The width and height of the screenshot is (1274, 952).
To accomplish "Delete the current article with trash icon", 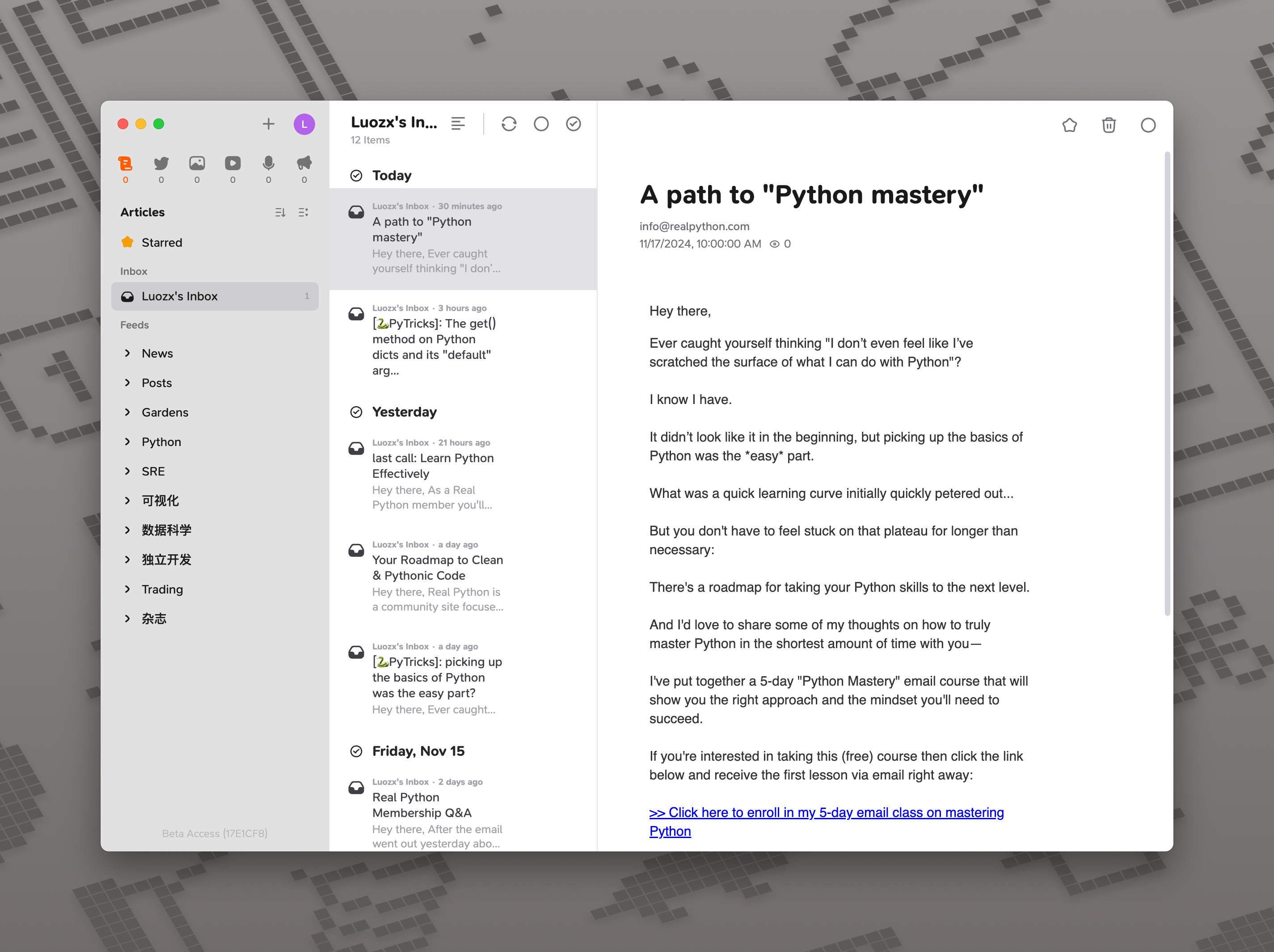I will point(1109,125).
